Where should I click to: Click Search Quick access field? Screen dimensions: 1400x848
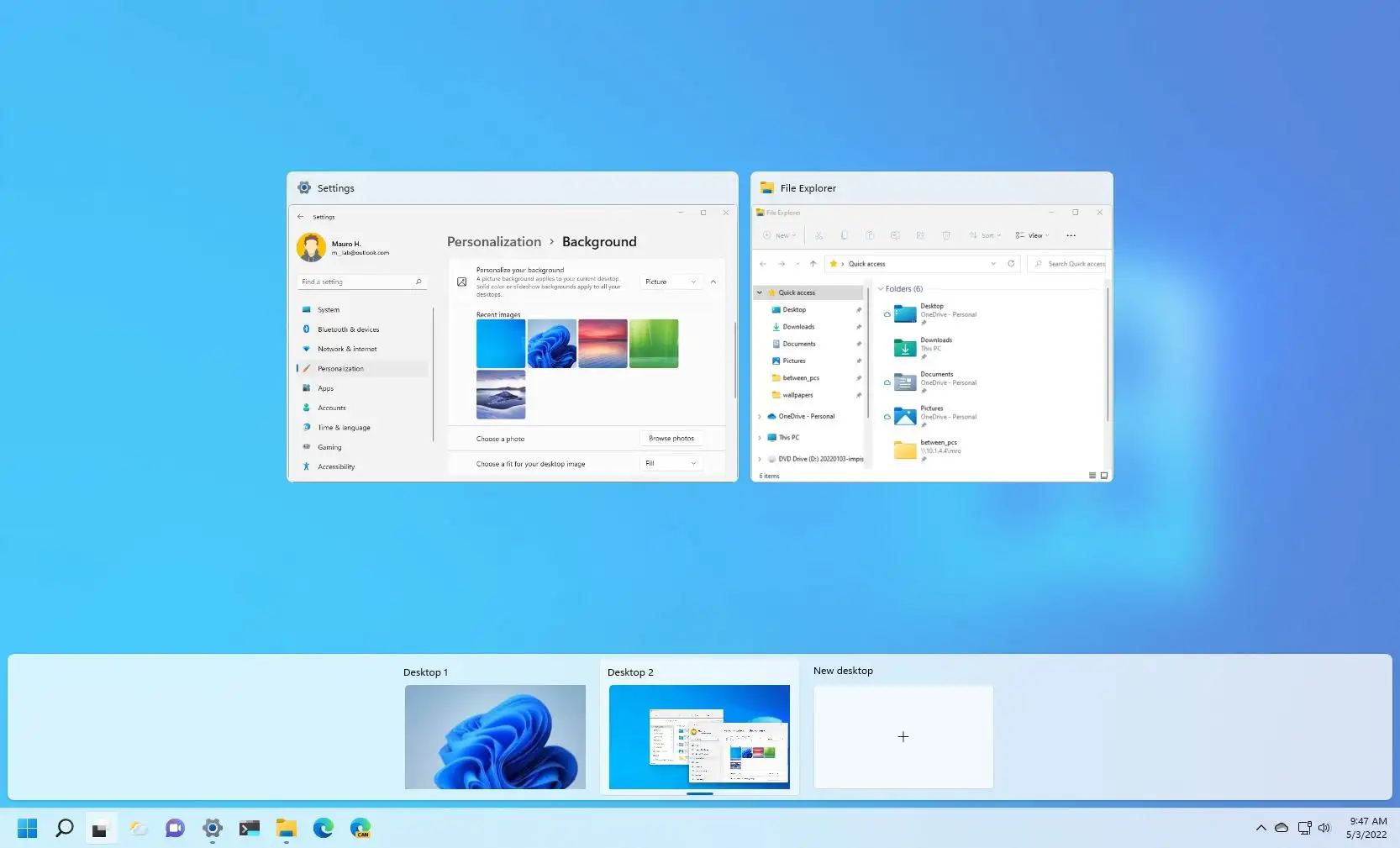1068,263
